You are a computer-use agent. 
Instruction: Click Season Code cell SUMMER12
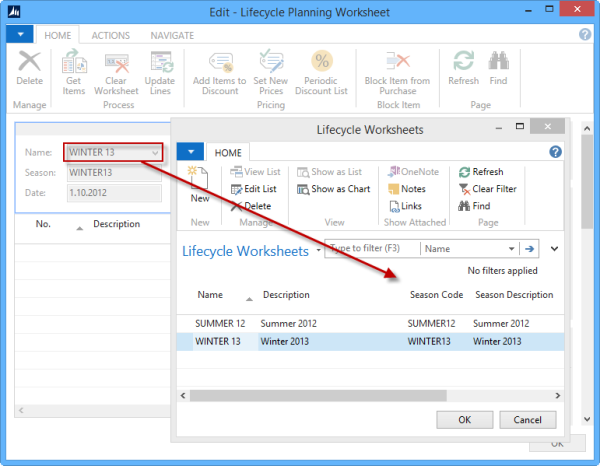tap(431, 324)
